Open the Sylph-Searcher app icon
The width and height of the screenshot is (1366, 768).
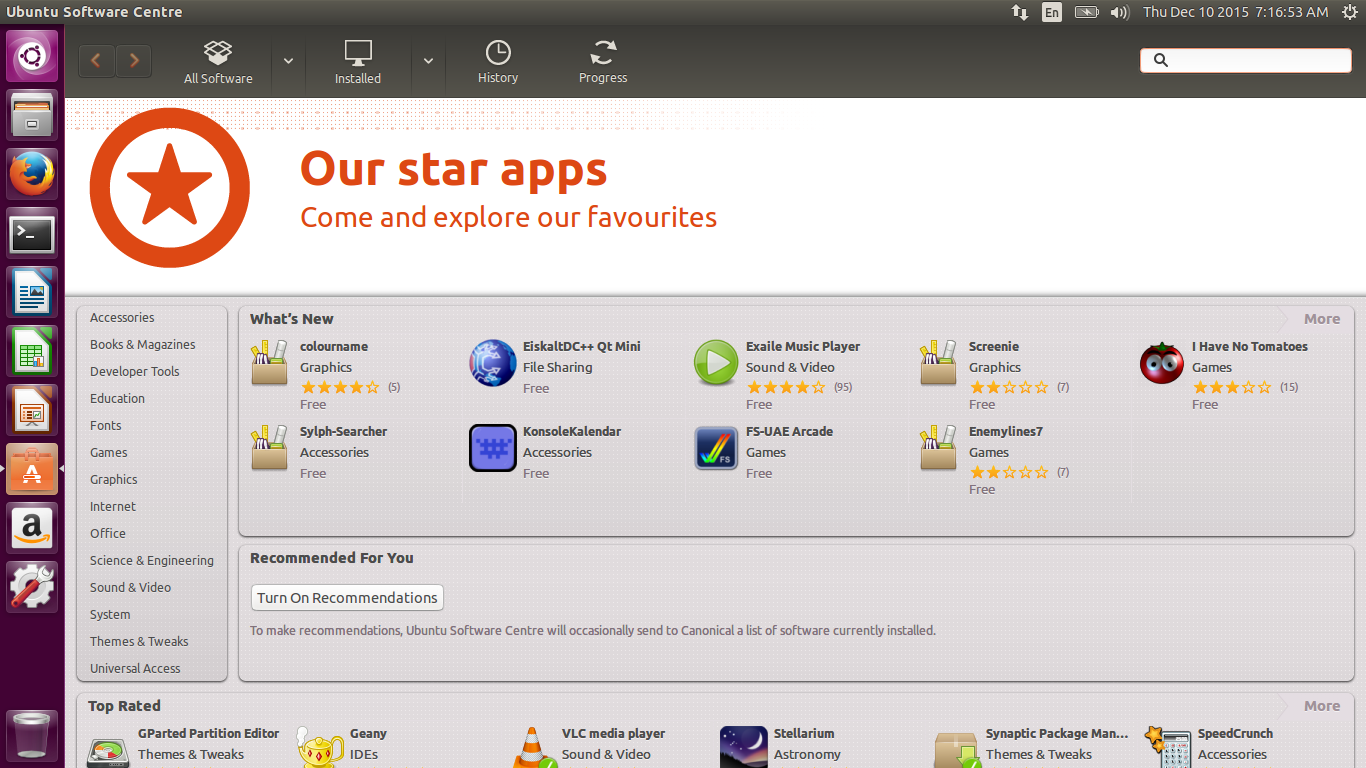pyautogui.click(x=270, y=448)
